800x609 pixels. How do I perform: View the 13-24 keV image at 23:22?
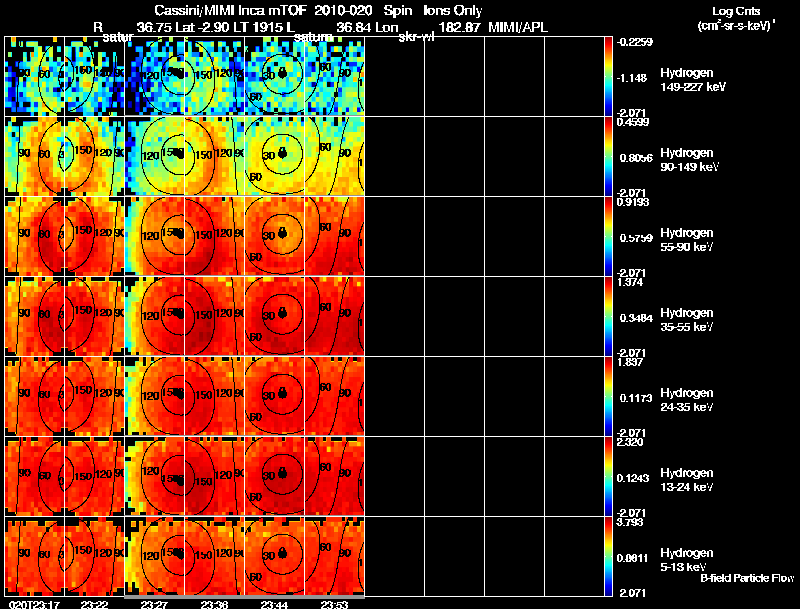pos(94,476)
